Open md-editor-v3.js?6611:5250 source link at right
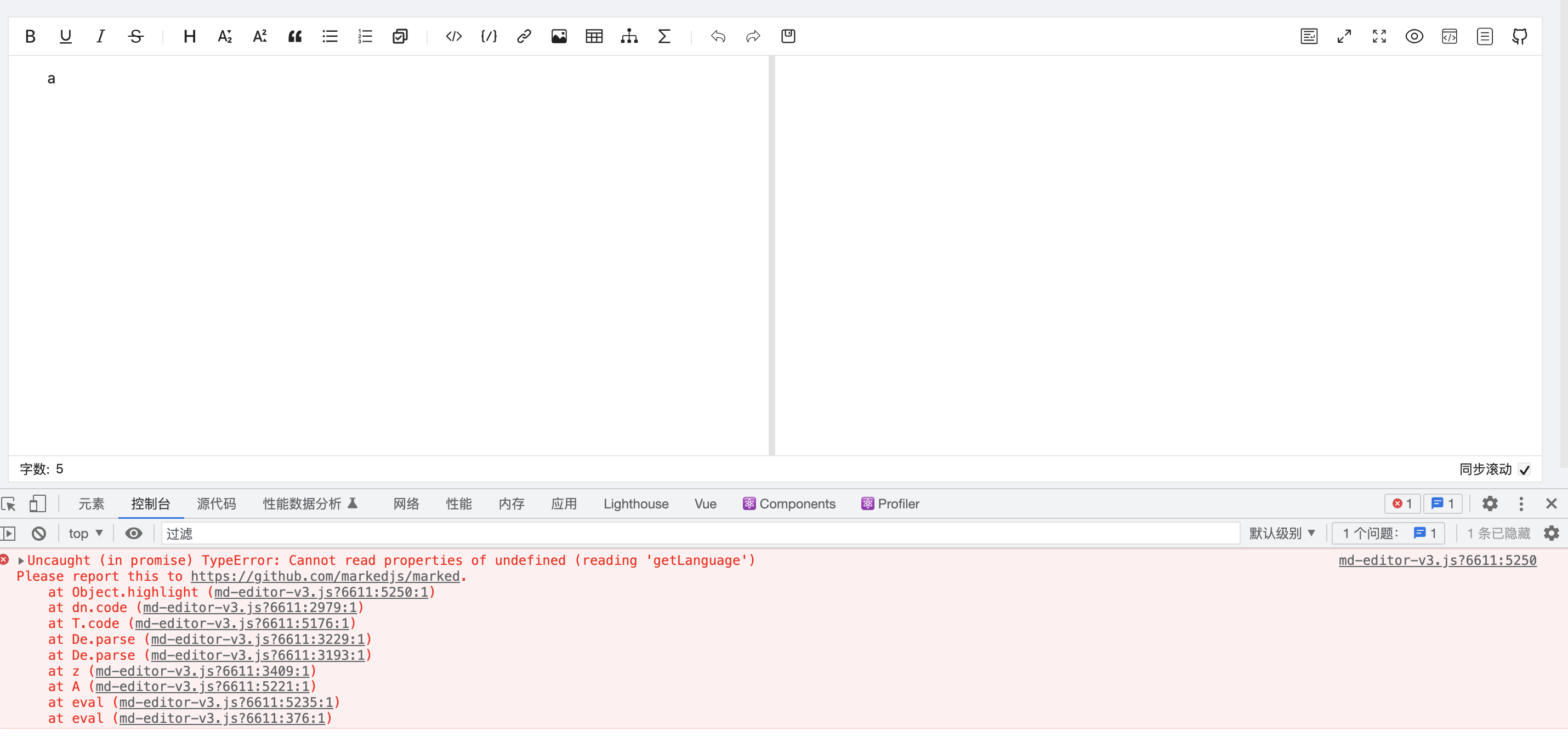 1437,561
